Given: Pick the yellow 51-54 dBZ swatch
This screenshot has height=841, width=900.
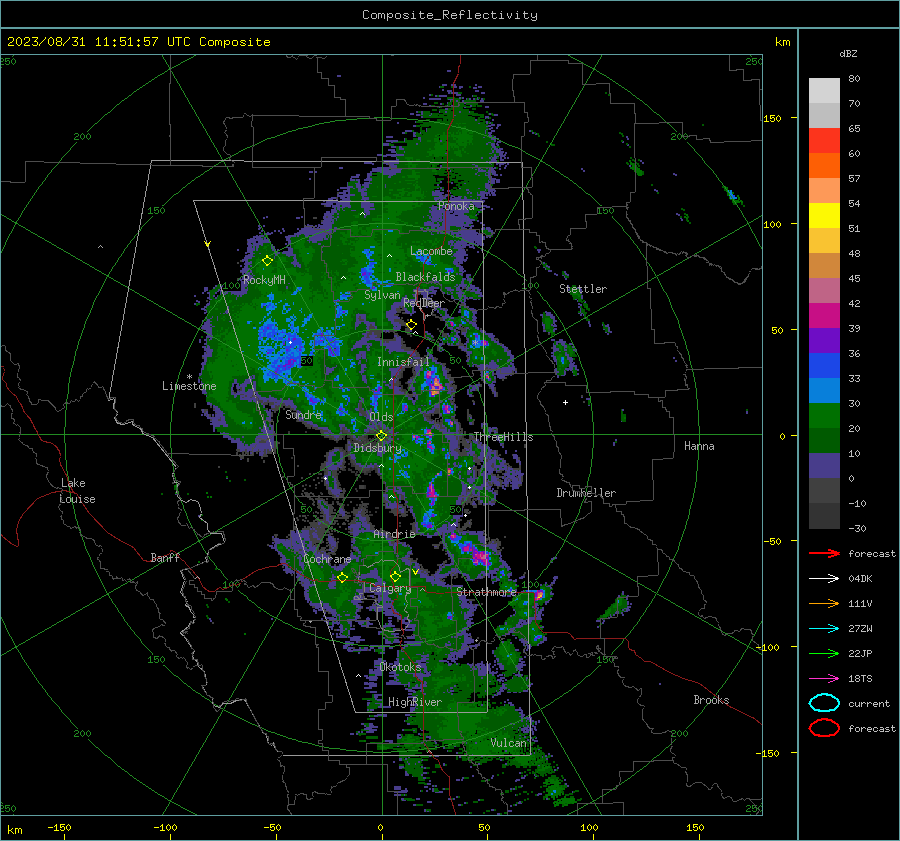Looking at the screenshot, I should tap(824, 215).
